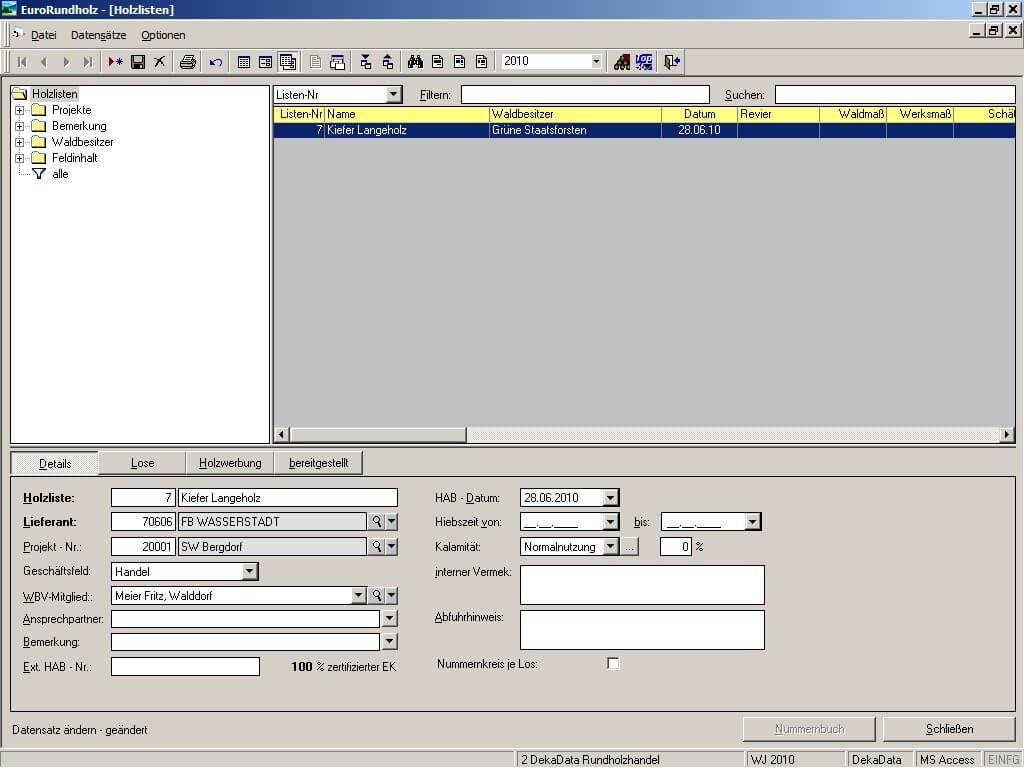This screenshot has width=1024, height=768.
Task: Click the delete record X icon
Action: click(x=159, y=62)
